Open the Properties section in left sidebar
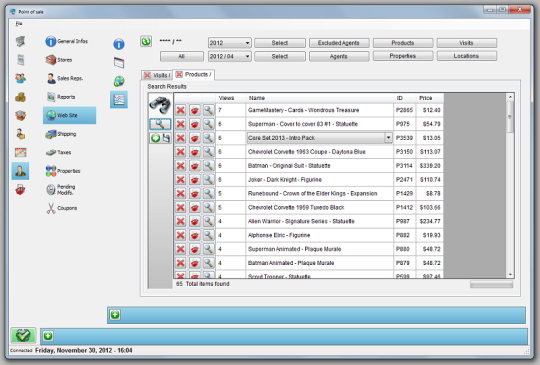Image resolution: width=540 pixels, height=365 pixels. (x=63, y=171)
